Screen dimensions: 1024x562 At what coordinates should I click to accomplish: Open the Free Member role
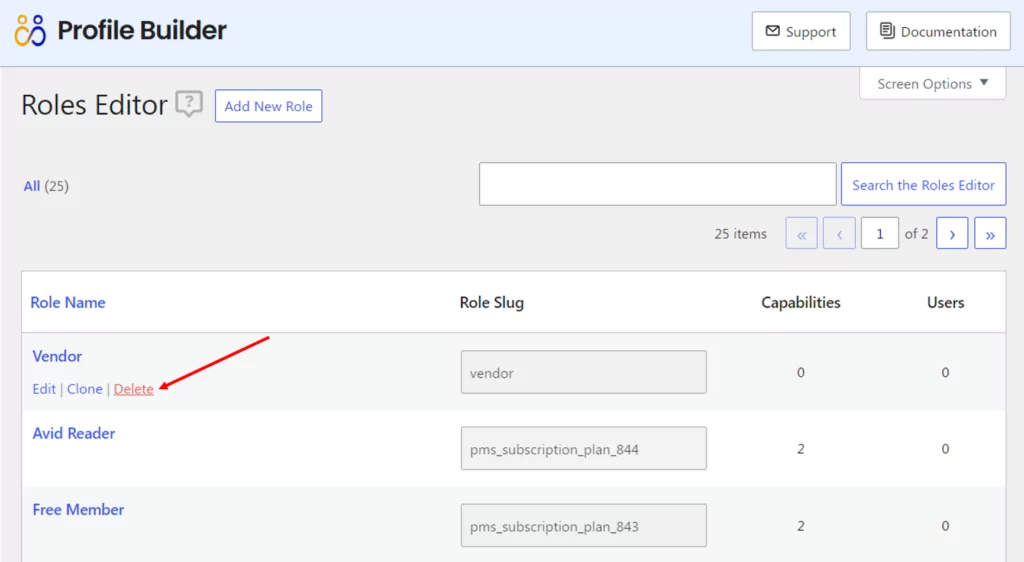point(78,510)
